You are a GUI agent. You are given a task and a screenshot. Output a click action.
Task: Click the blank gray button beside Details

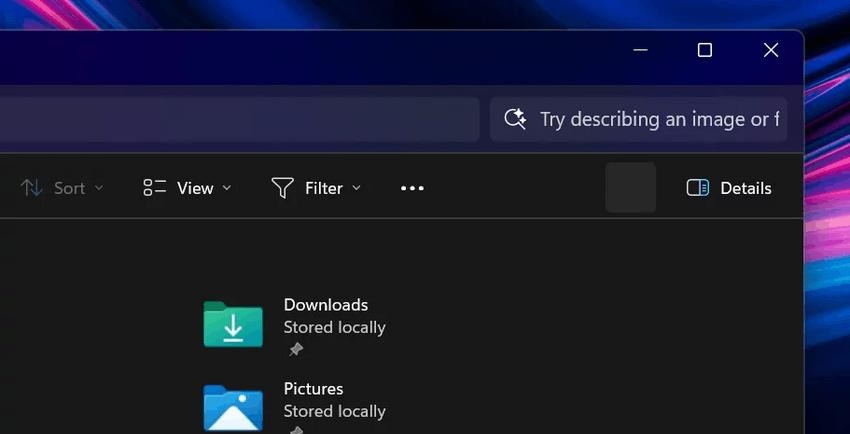pos(630,188)
